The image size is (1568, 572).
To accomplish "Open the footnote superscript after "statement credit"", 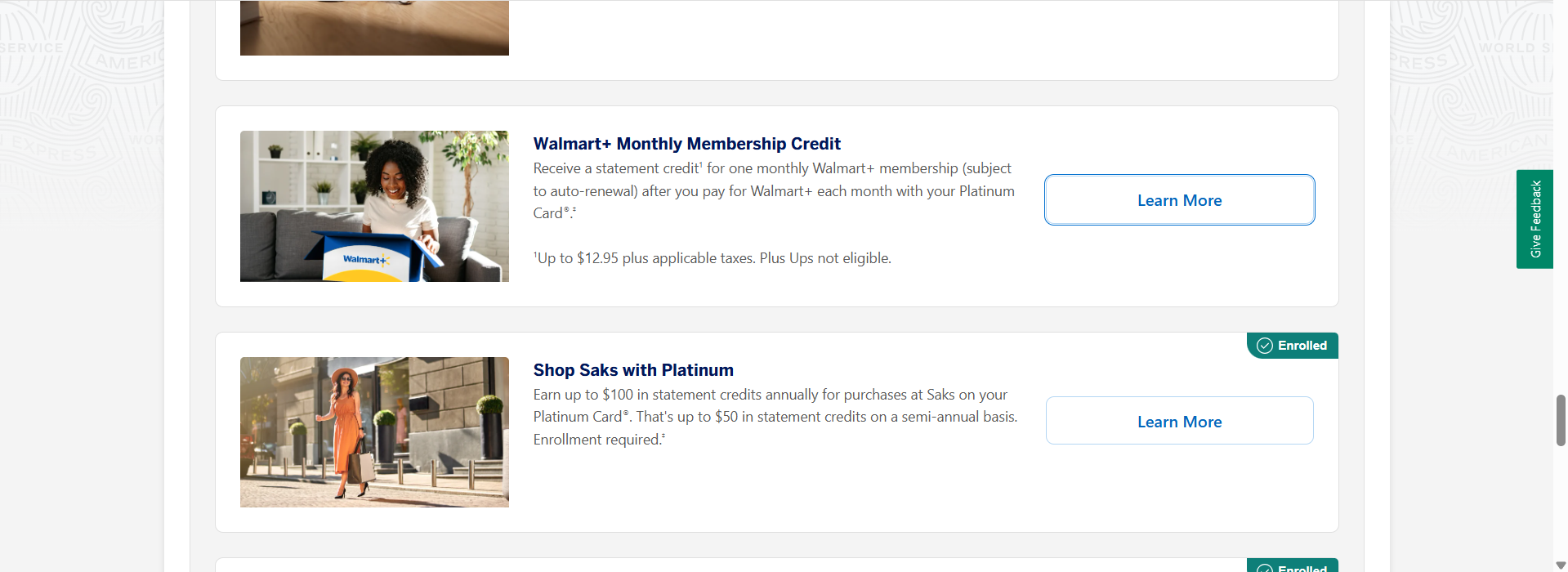I will pyautogui.click(x=701, y=163).
